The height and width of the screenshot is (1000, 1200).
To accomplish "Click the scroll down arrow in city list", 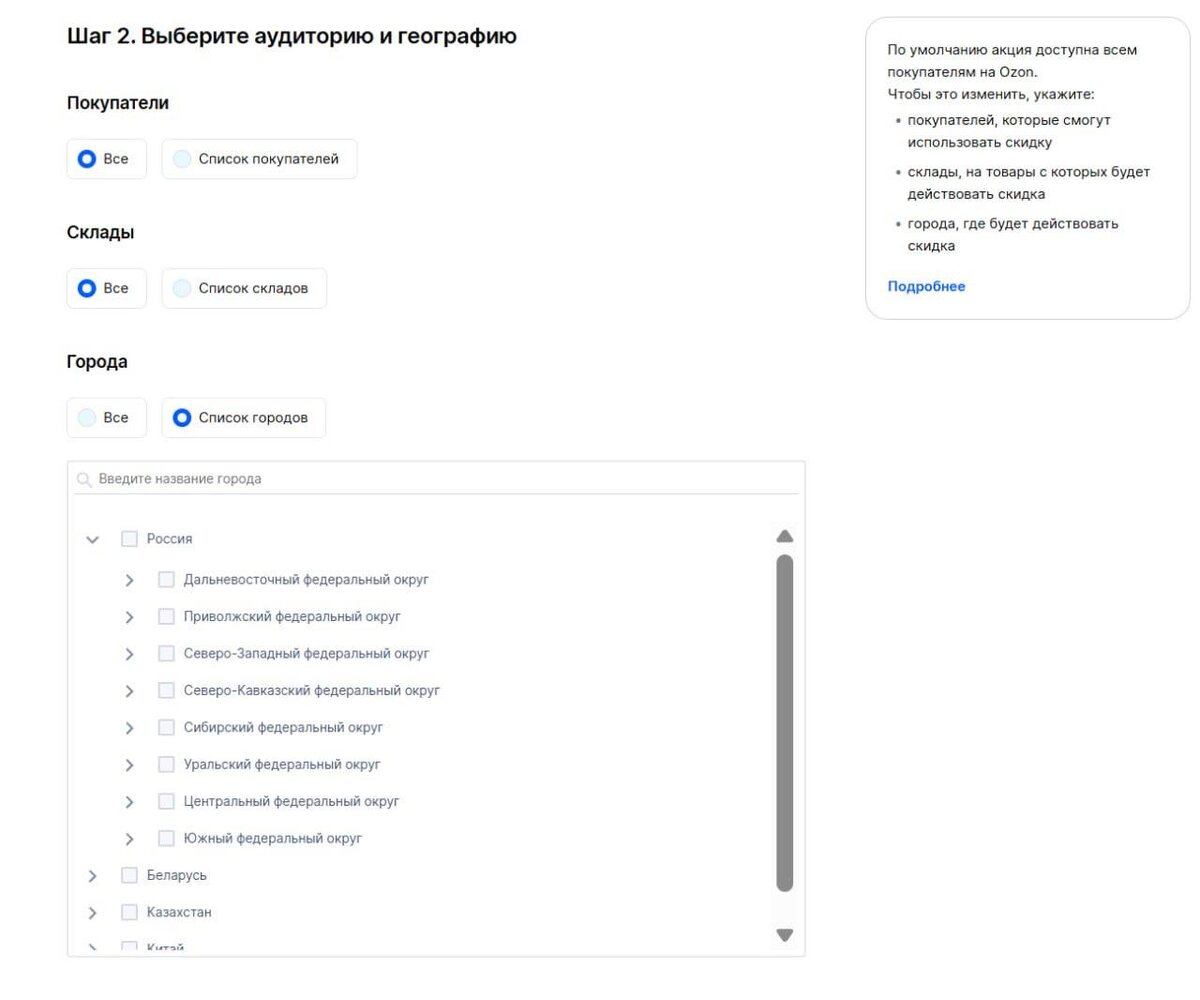I will [x=785, y=935].
